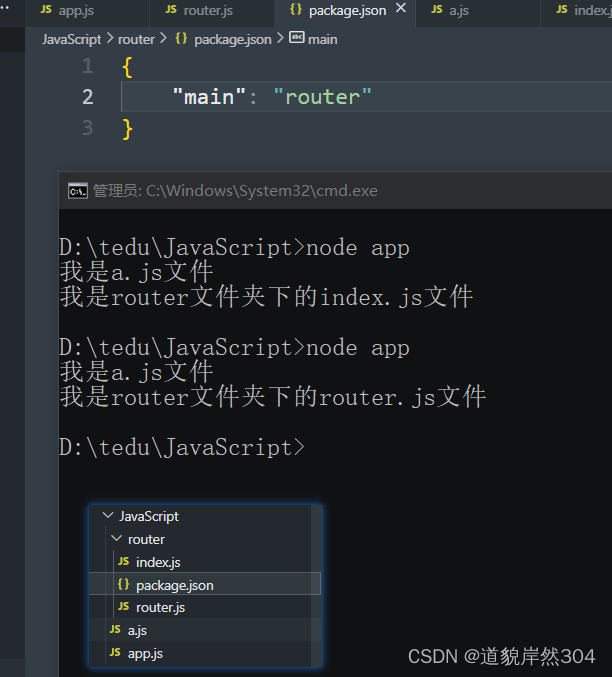The width and height of the screenshot is (612, 677).
Task: Click the "router" string value in editor
Action: pyautogui.click(x=323, y=97)
